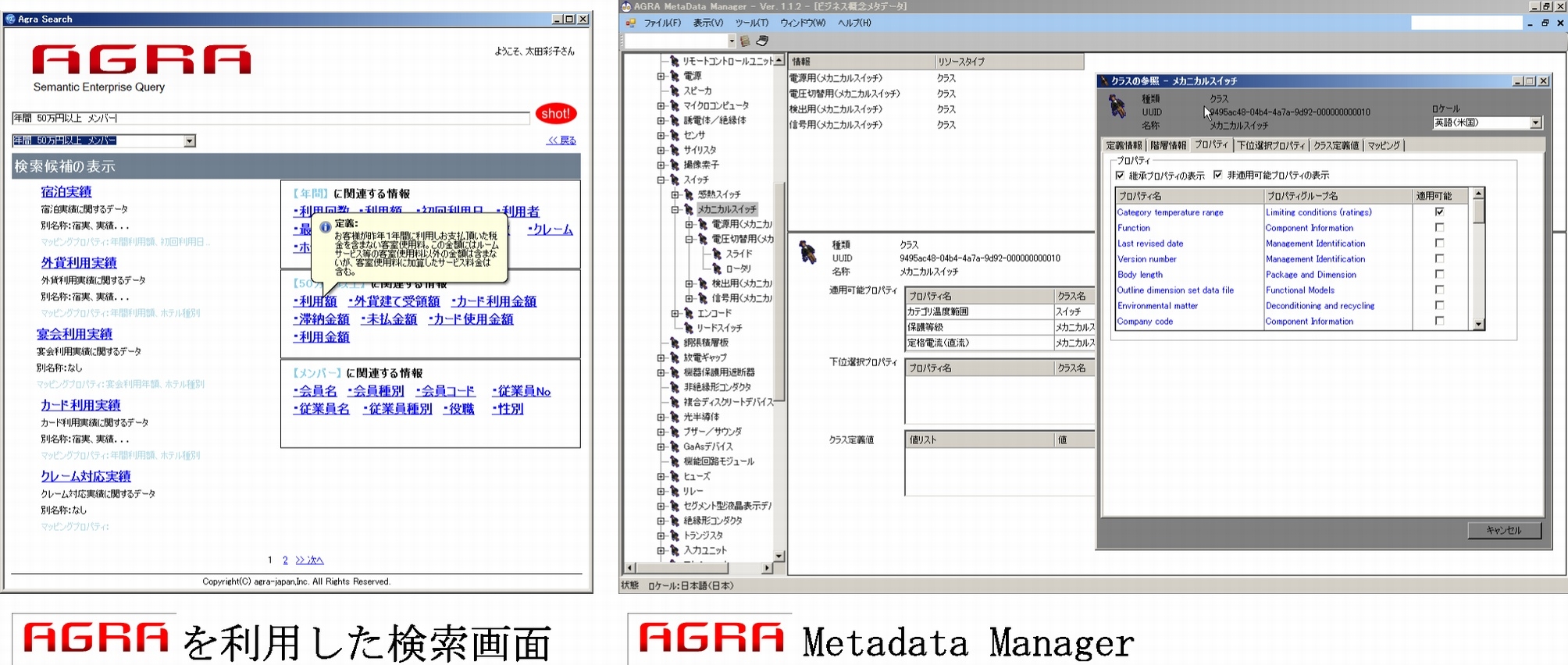Click the class icon beside ヒューズ node
The image size is (1568, 665).
click(x=675, y=476)
